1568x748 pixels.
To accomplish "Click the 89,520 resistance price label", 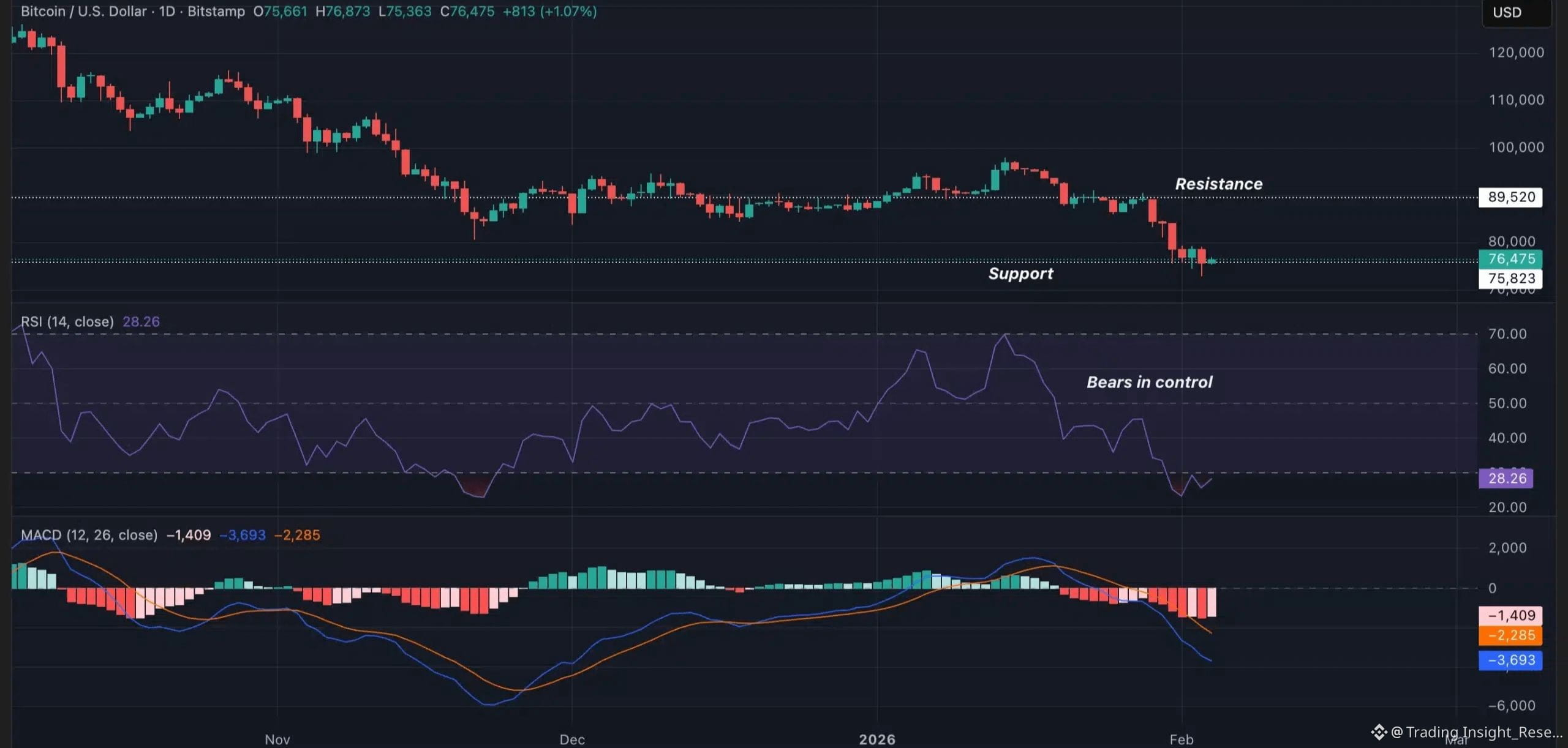I will [1511, 197].
